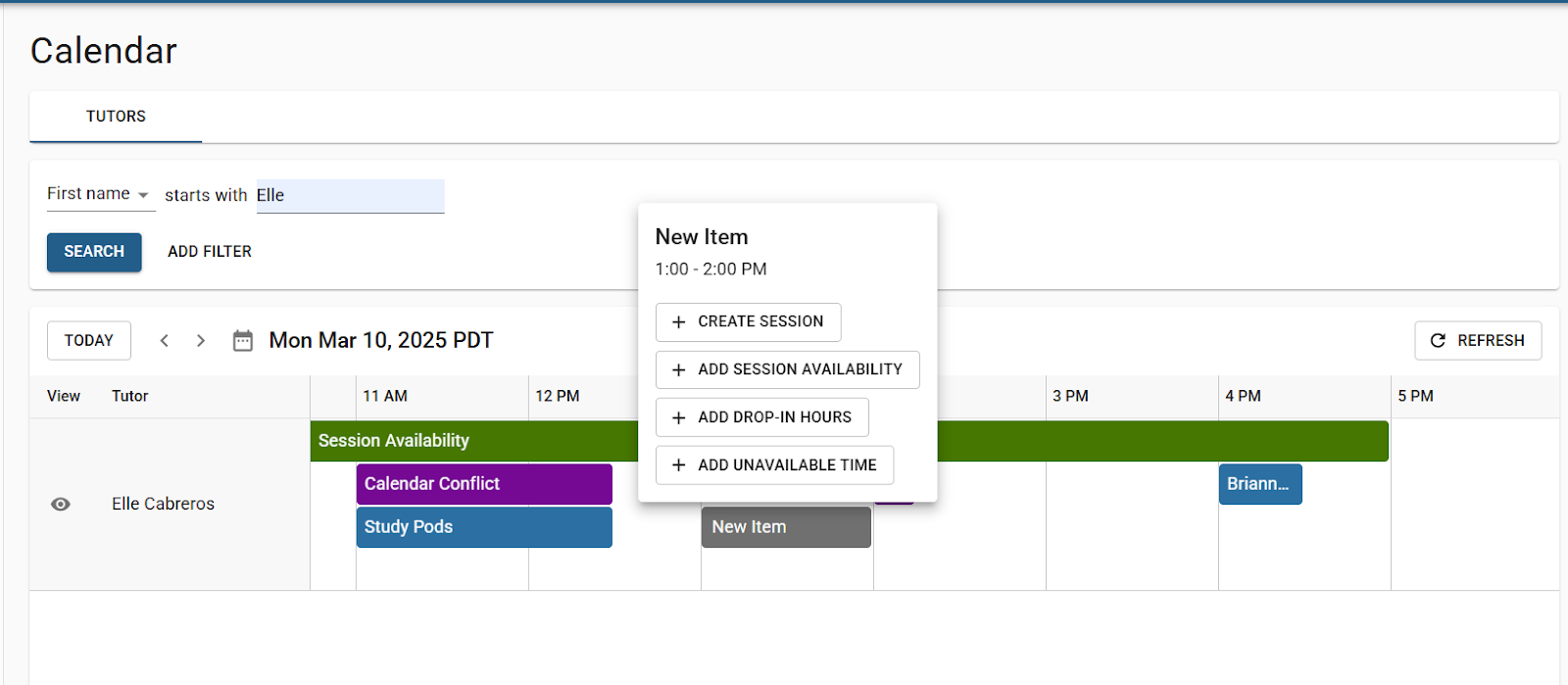Viewport: 1568px width, 685px height.
Task: Jump to Today on the calendar
Action: pos(89,340)
